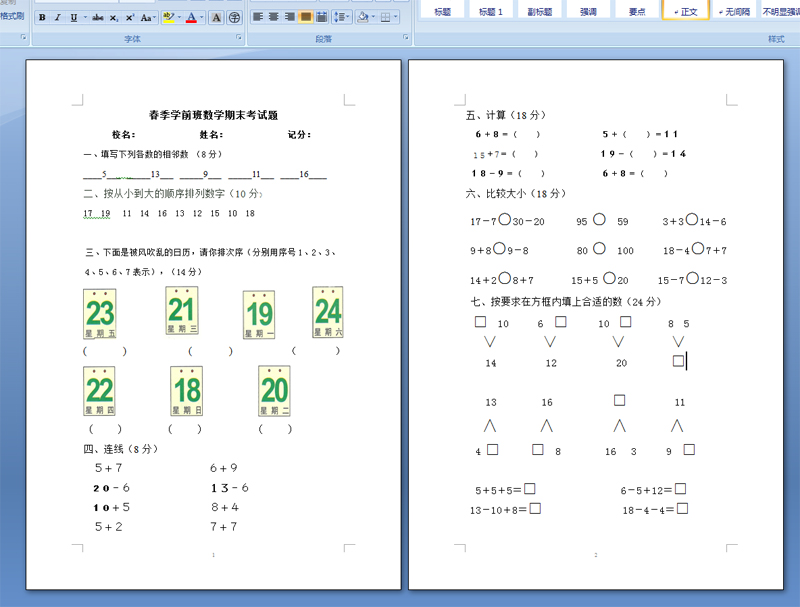The height and width of the screenshot is (607, 800).
Task: Click the expression 10 + 5 in 连线 section
Action: click(111, 508)
